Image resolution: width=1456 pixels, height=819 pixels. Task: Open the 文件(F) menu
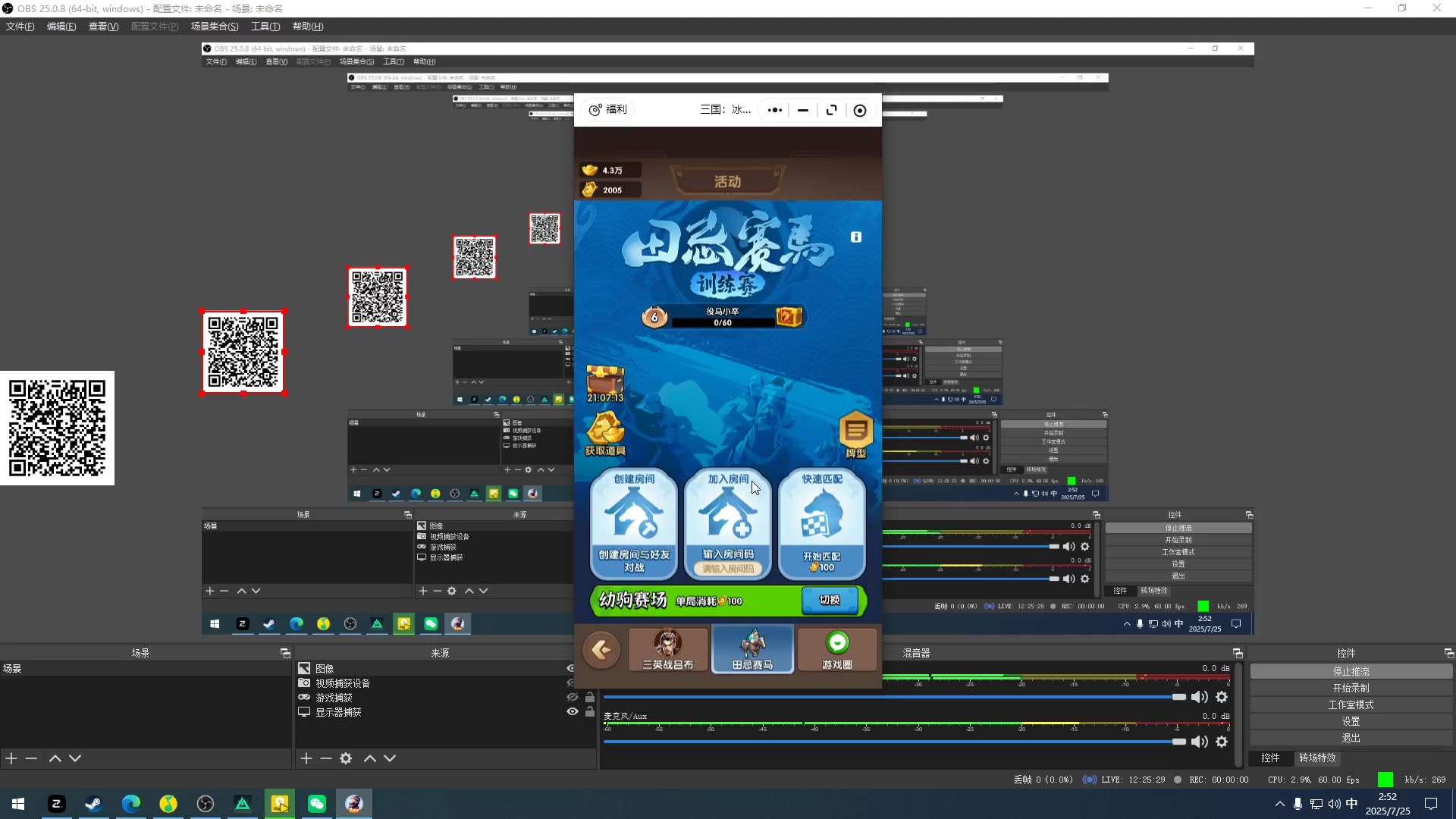[20, 27]
